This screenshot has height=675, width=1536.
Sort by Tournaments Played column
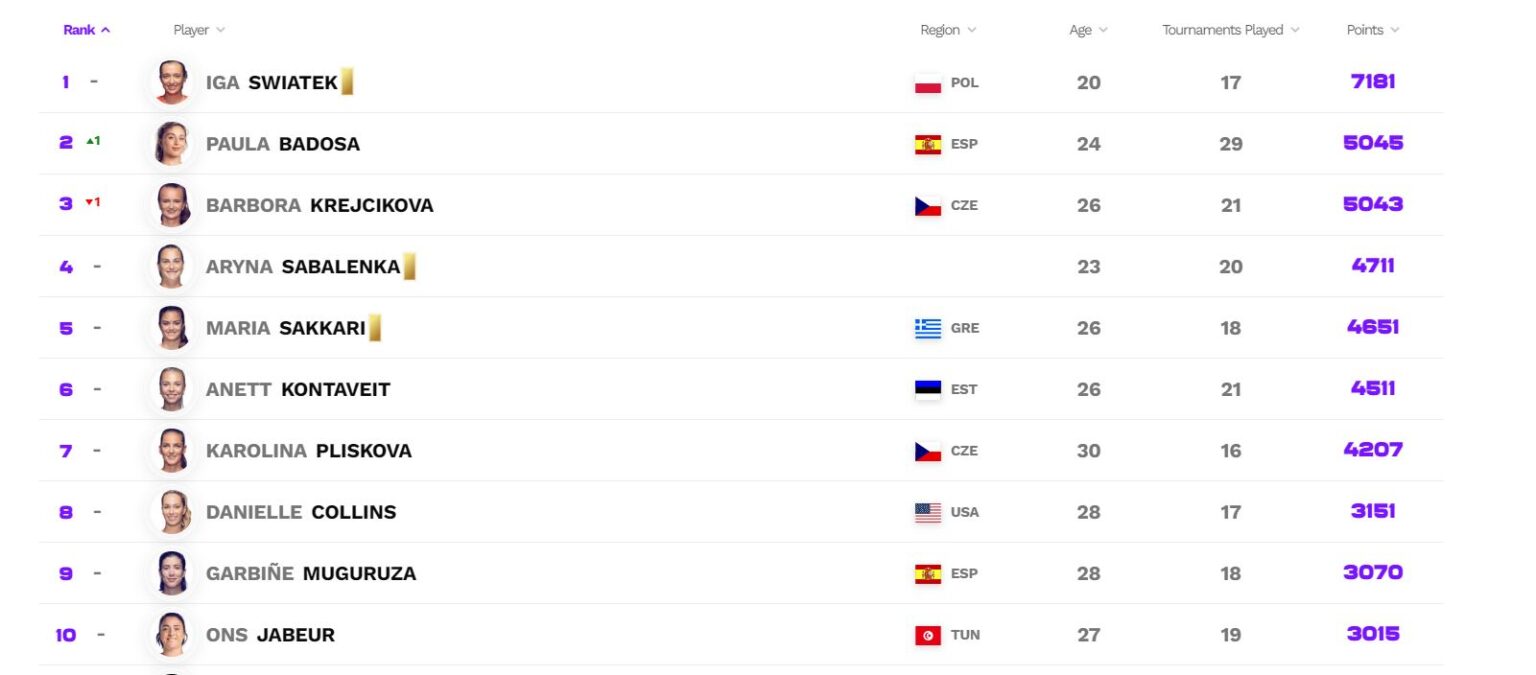pyautogui.click(x=1230, y=30)
